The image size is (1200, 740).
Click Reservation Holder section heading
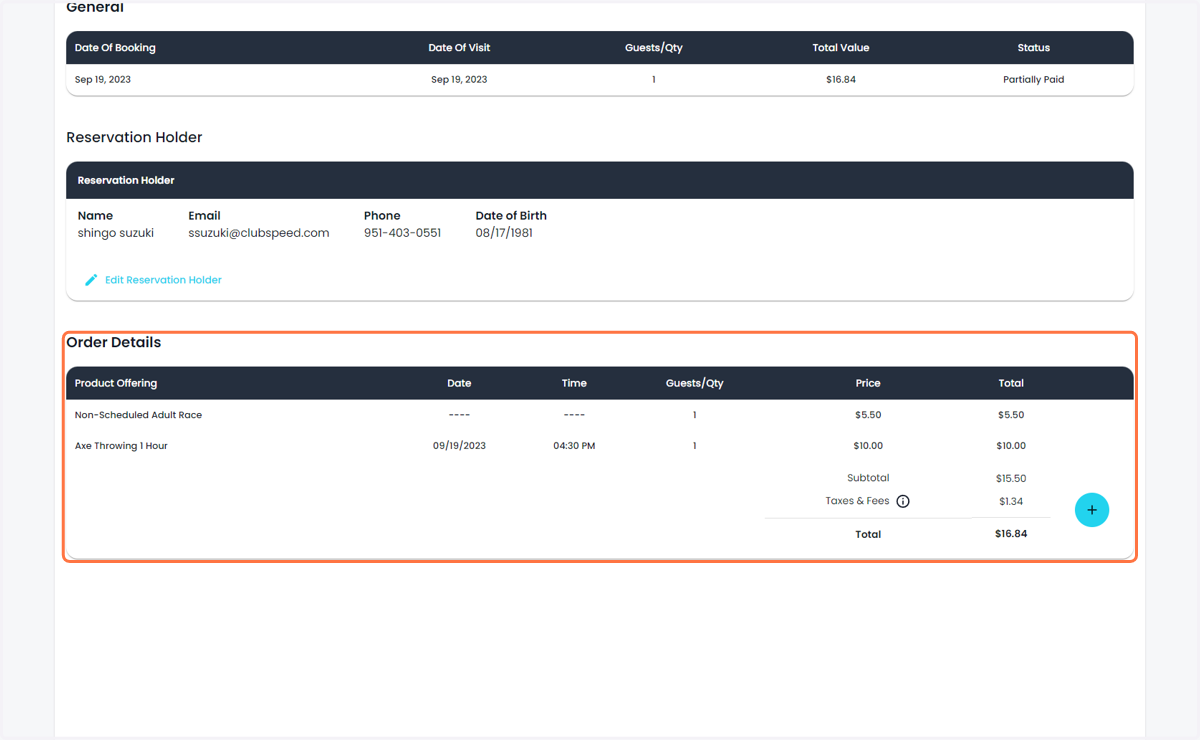pos(134,137)
